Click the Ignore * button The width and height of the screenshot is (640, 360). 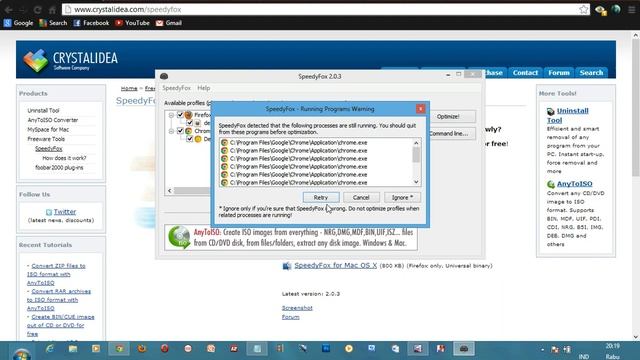[402, 197]
